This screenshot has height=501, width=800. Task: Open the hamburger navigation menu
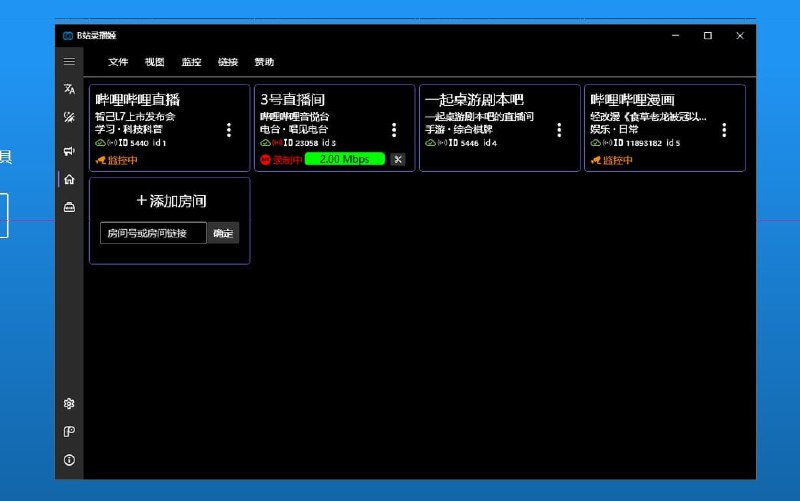[69, 62]
